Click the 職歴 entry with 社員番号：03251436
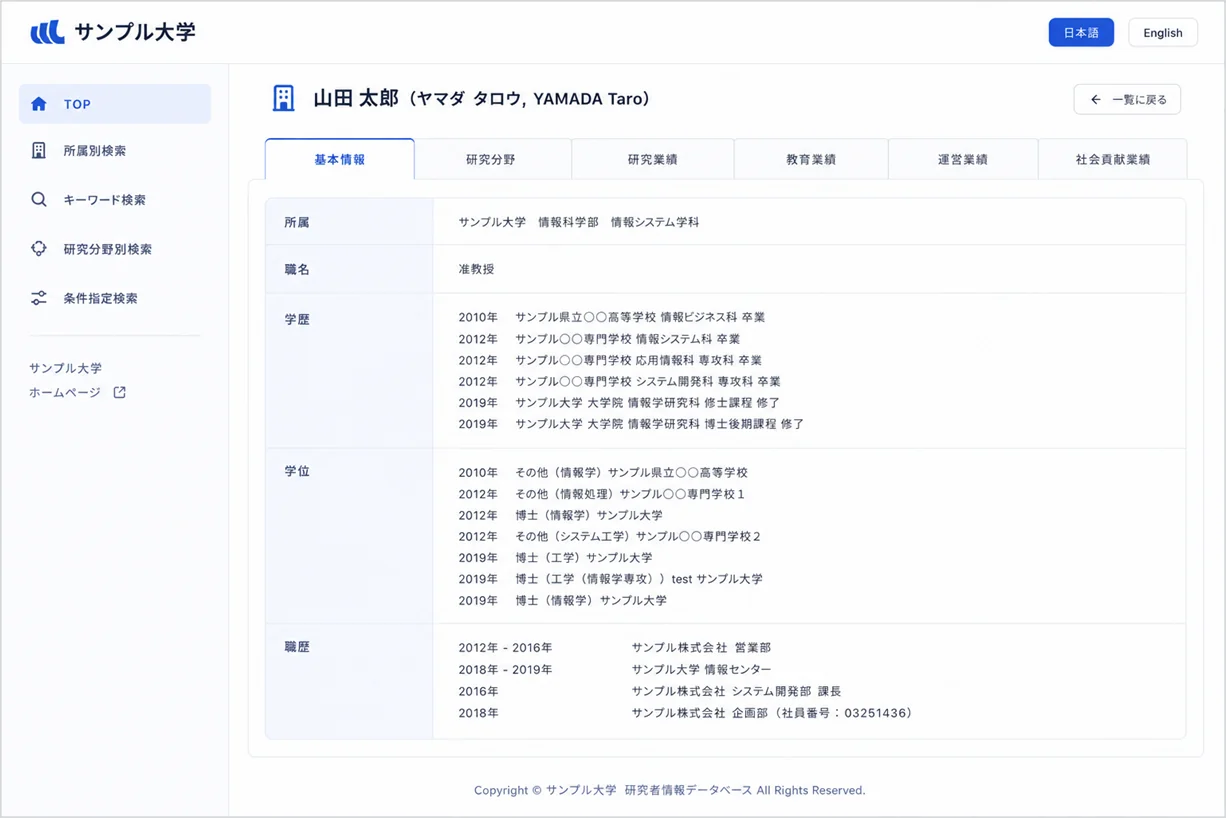1226x818 pixels. coord(772,714)
